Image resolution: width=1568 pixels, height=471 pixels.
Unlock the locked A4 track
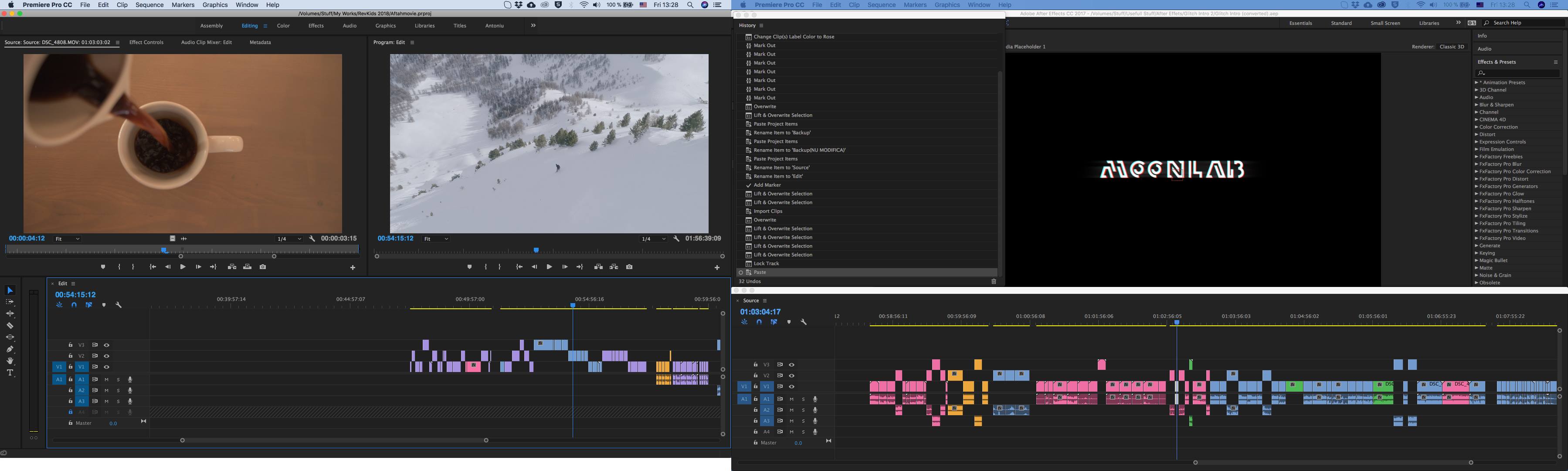pyautogui.click(x=71, y=412)
